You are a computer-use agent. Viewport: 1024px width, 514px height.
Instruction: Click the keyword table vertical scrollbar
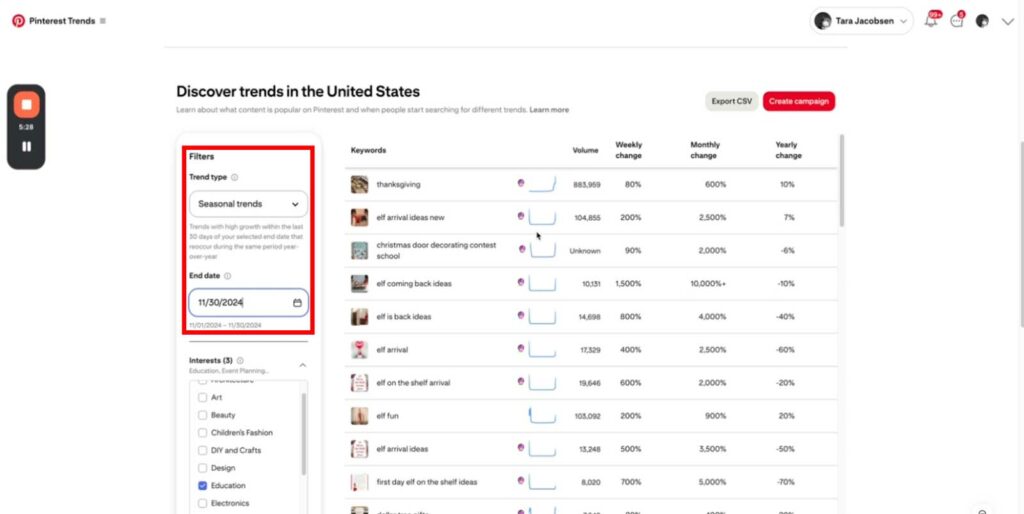(841, 180)
